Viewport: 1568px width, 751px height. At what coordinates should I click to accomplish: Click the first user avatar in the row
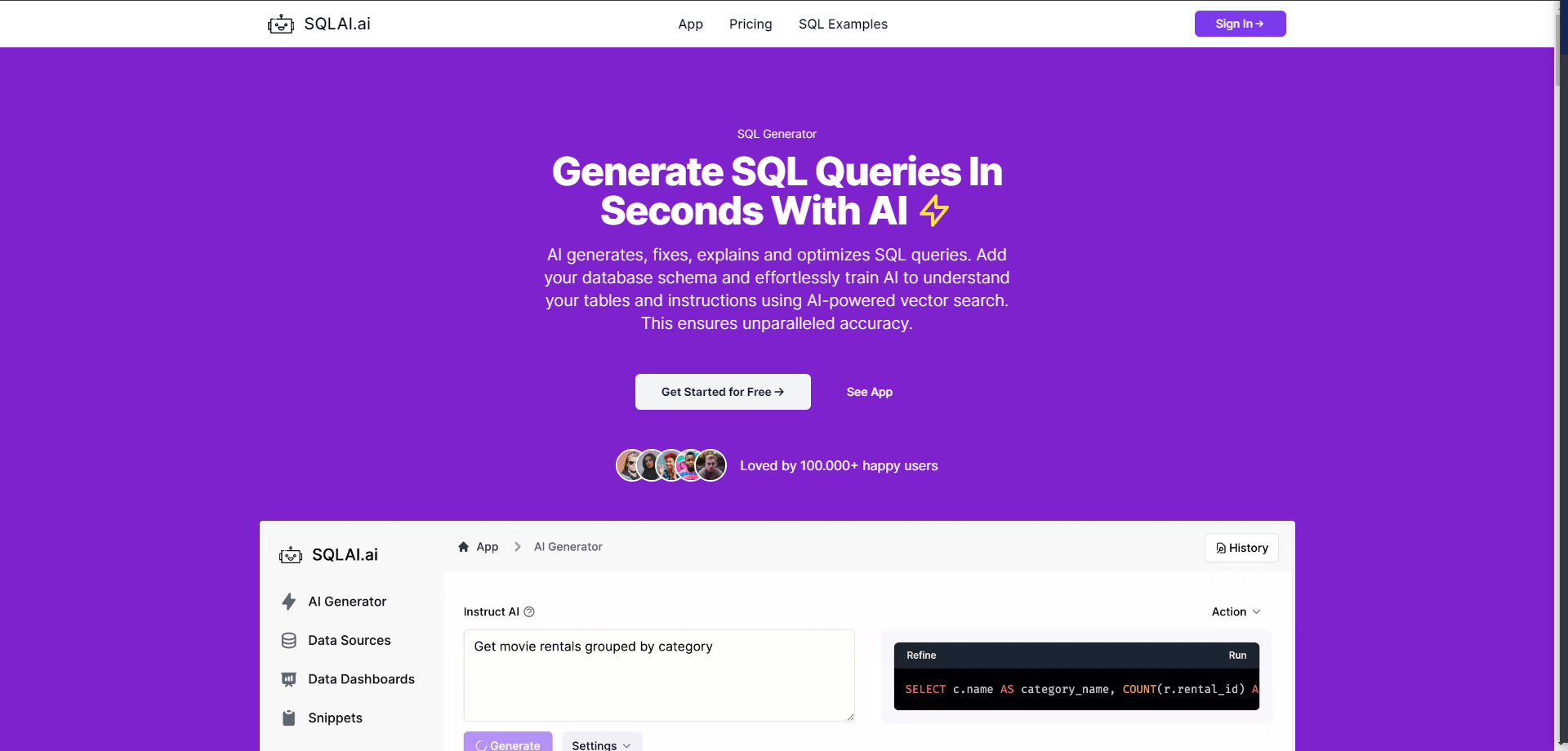pos(630,465)
